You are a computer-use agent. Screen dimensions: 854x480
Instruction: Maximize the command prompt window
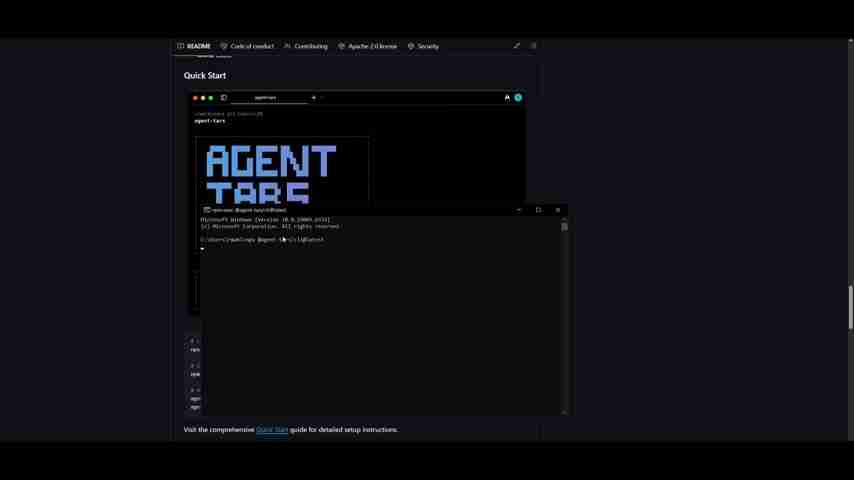click(x=538, y=210)
